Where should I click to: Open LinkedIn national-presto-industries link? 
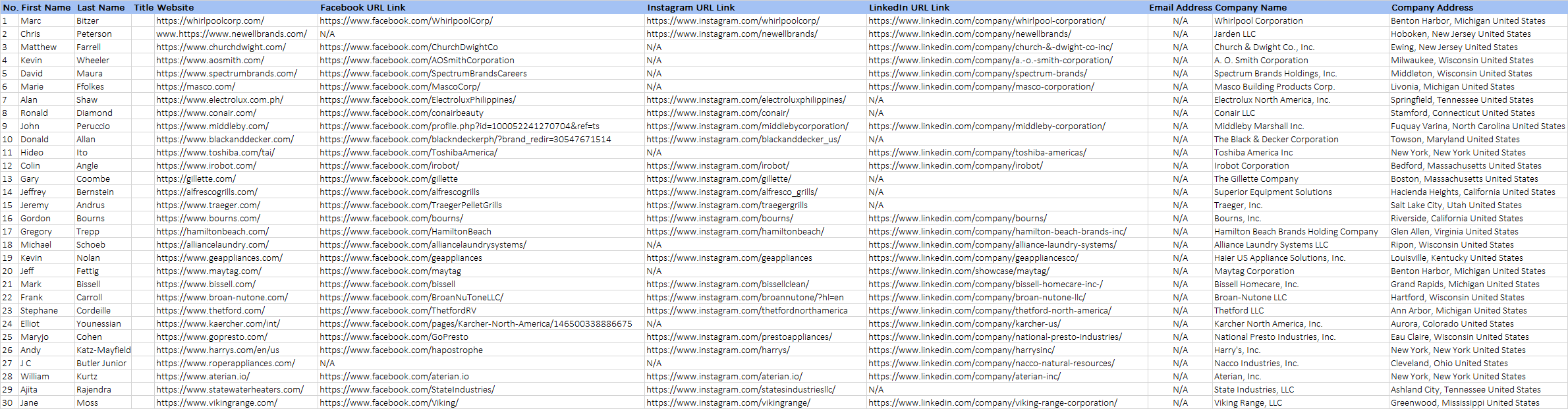[x=995, y=337]
